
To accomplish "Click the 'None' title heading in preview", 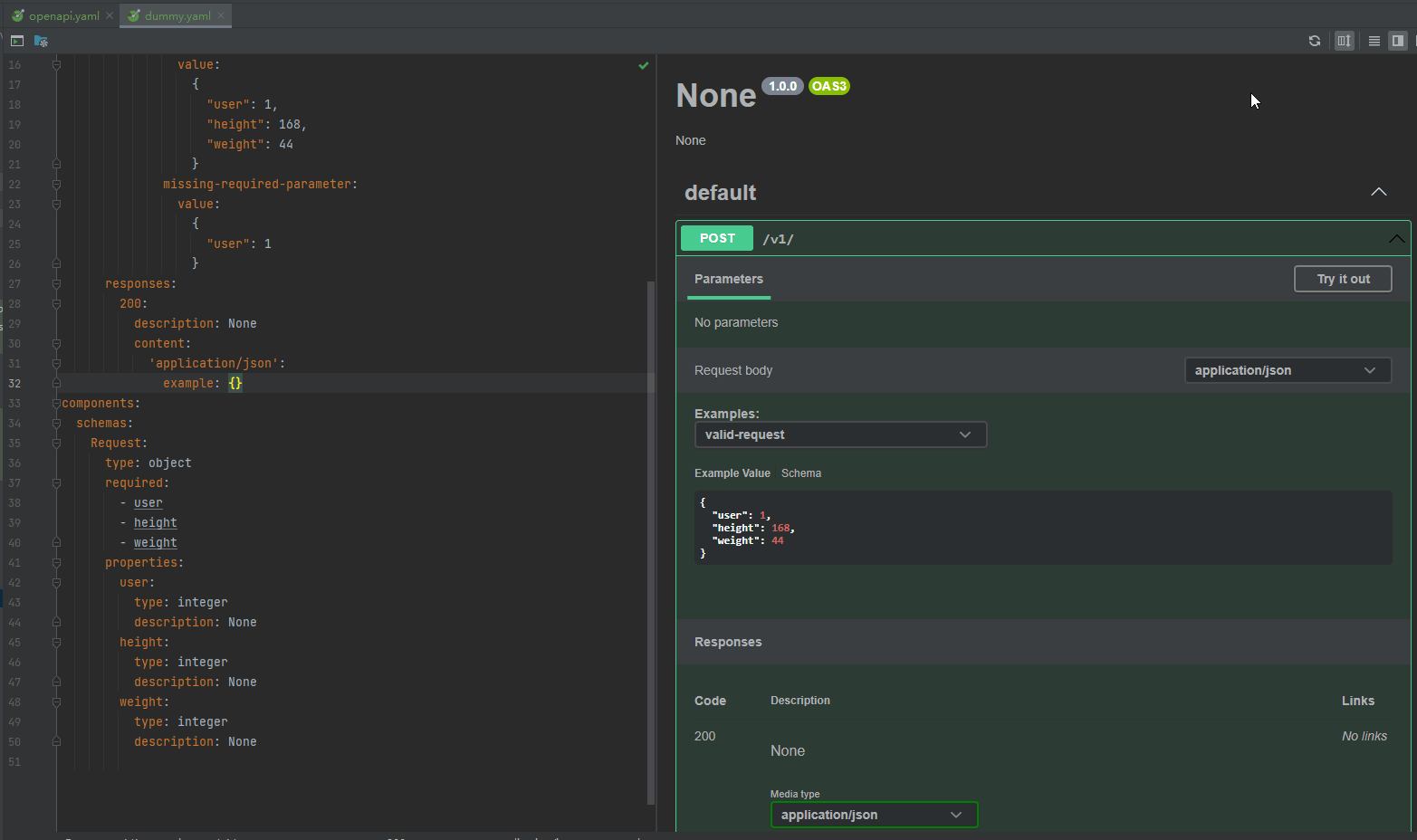I will pos(716,95).
